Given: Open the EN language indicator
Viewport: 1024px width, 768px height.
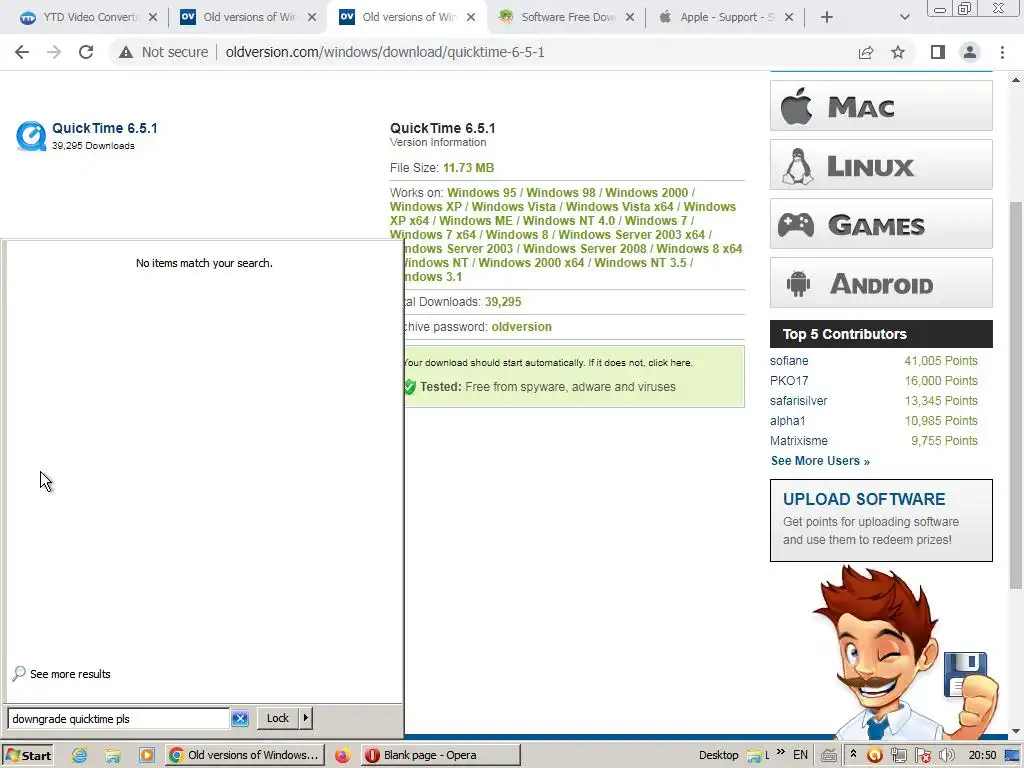Looking at the screenshot, I should tap(800, 756).
